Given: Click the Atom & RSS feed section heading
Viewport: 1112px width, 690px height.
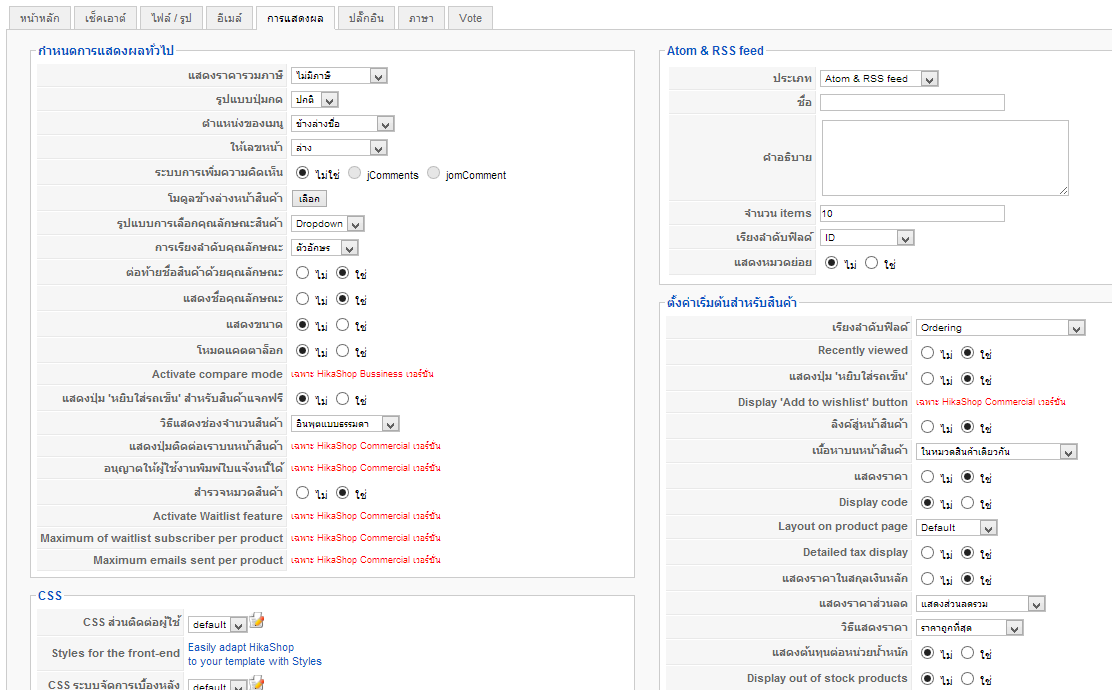Looking at the screenshot, I should point(715,51).
